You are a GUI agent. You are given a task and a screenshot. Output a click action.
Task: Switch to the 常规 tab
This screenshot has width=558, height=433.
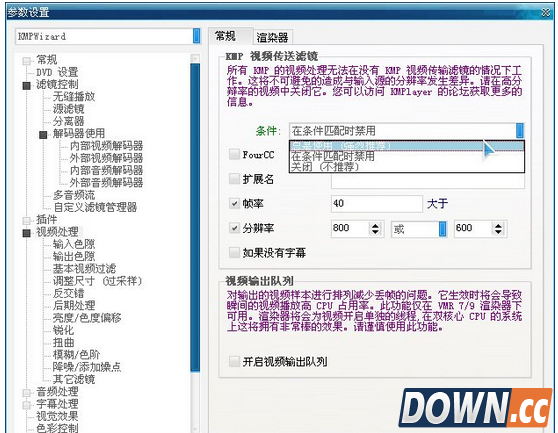[x=231, y=36]
